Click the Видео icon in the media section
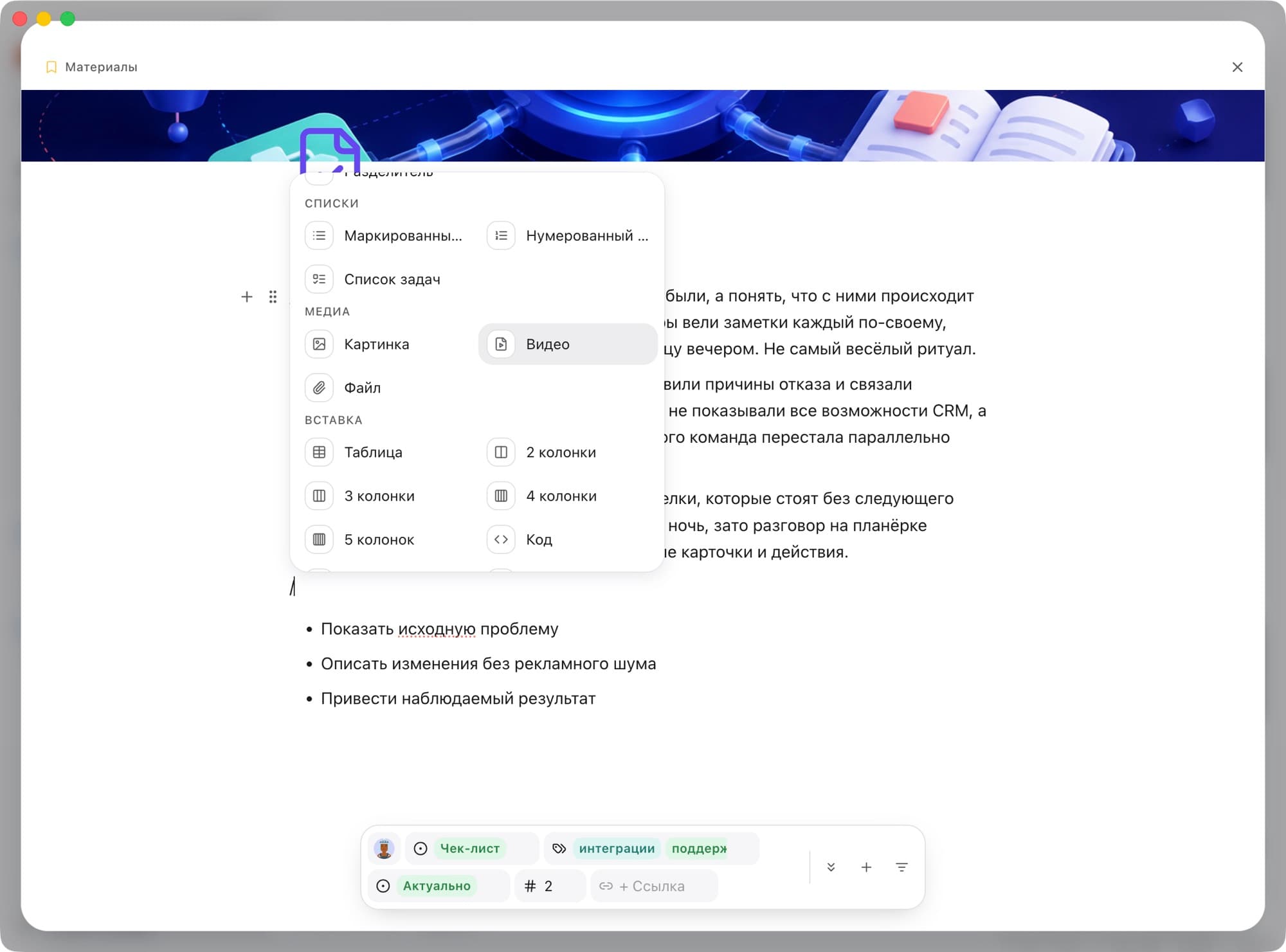This screenshot has height=952, width=1286. (x=501, y=344)
